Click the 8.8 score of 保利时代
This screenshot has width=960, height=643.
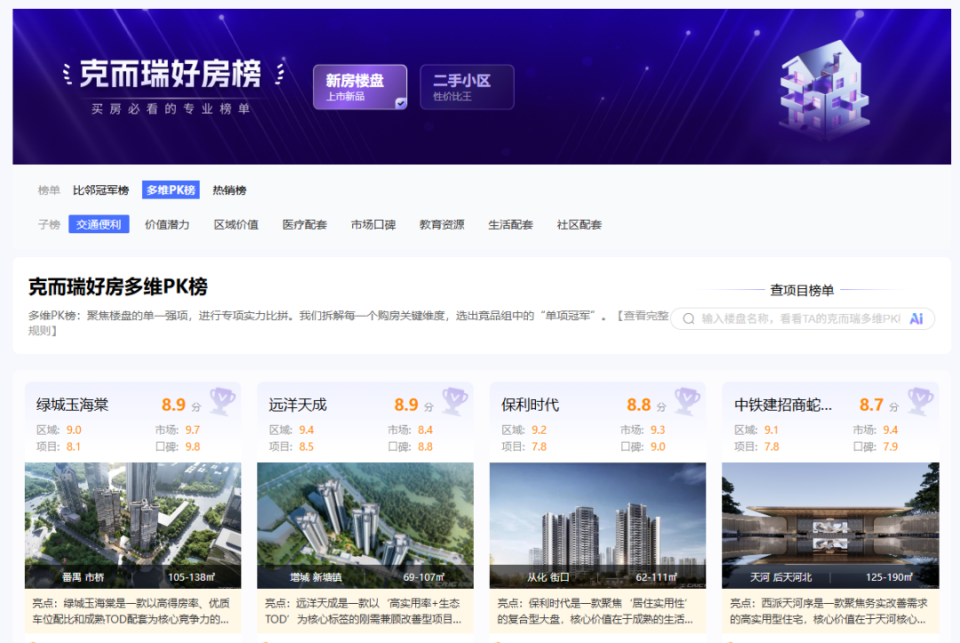click(x=639, y=405)
